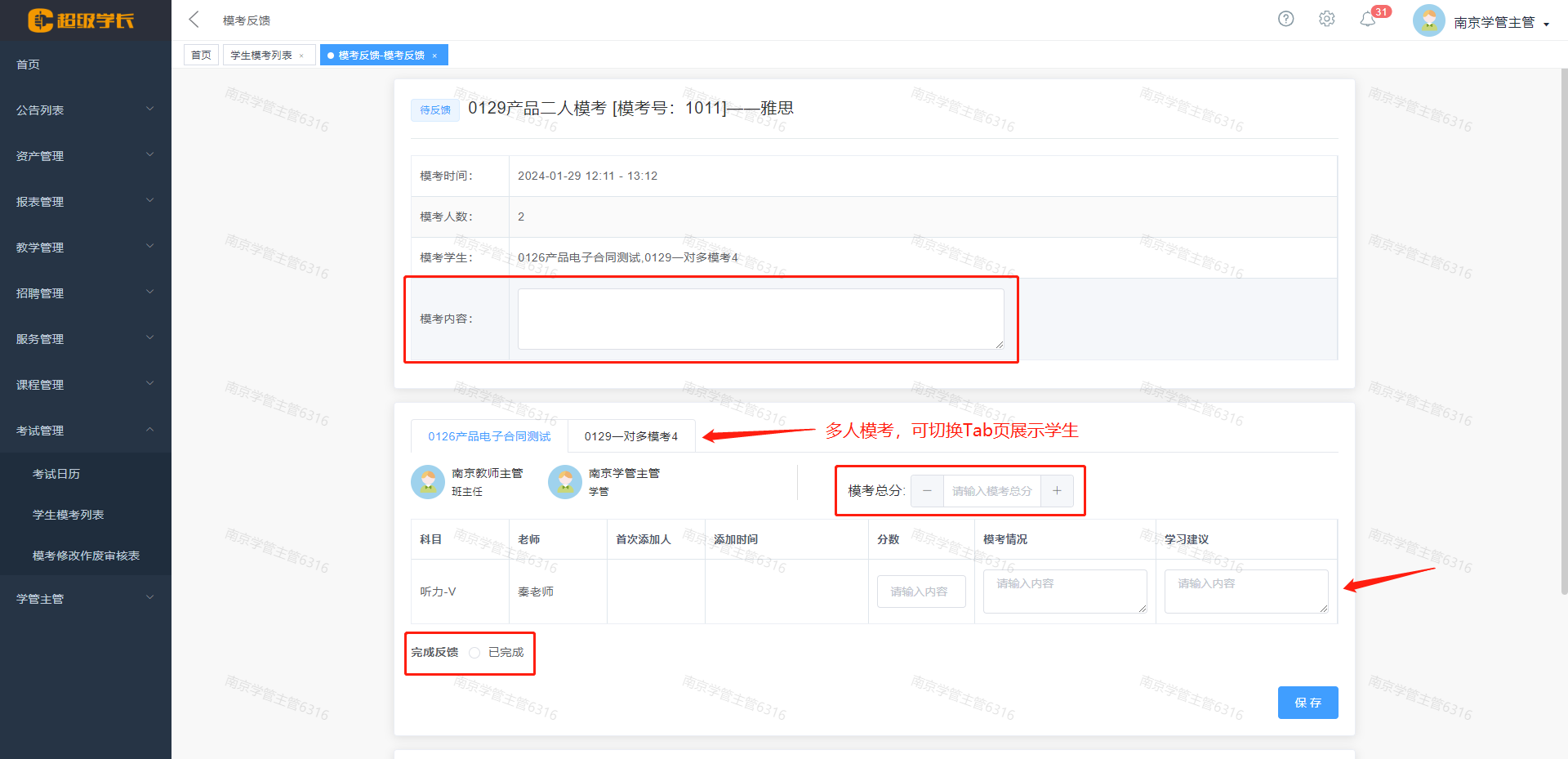Open the settings gear icon
1568x759 pixels.
pos(1326,19)
